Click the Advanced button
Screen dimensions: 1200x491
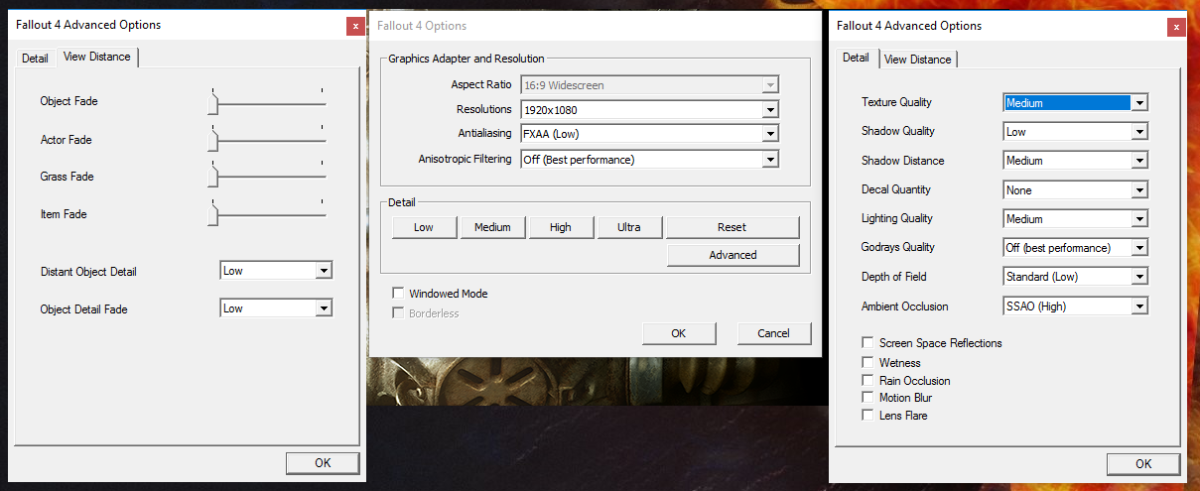point(733,255)
